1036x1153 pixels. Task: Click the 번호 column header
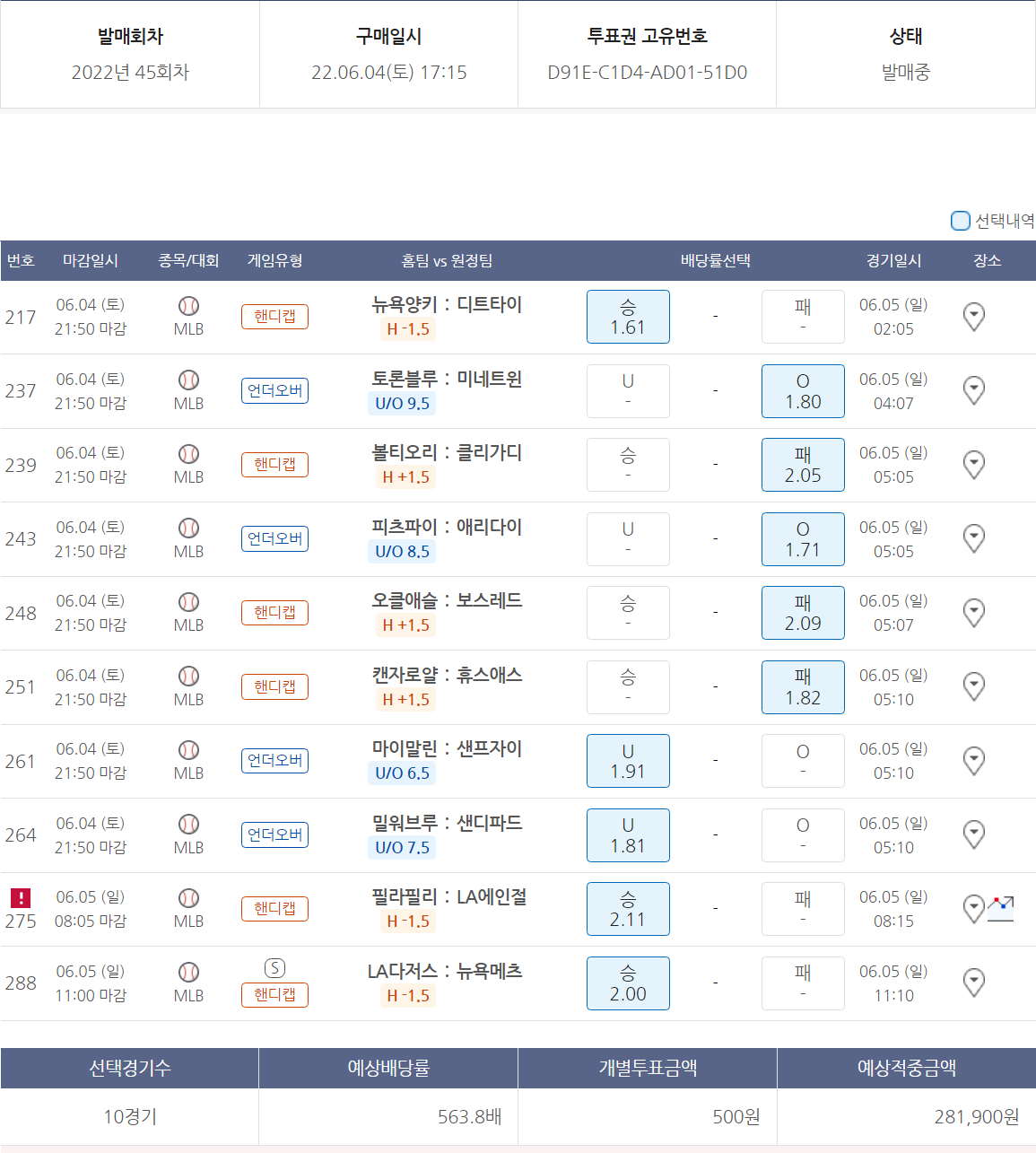click(x=21, y=260)
